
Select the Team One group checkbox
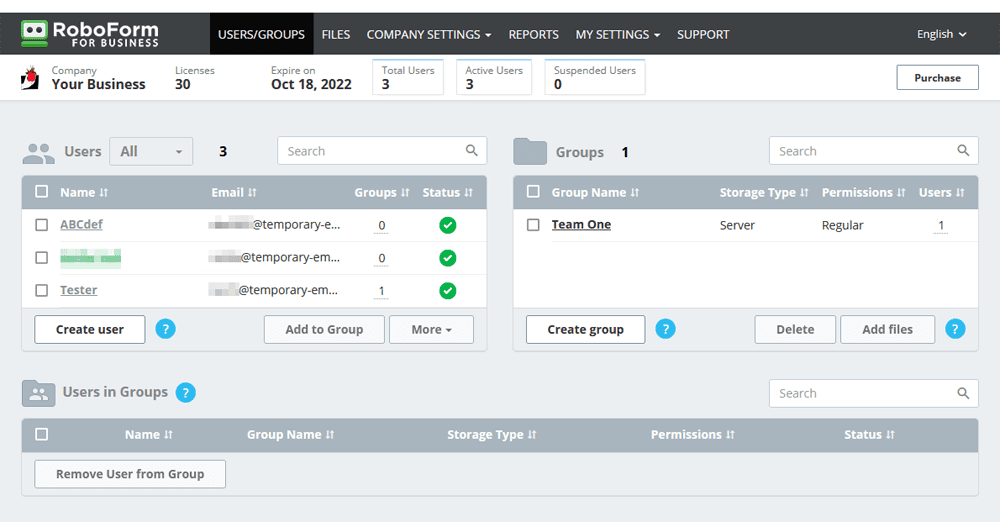[533, 225]
